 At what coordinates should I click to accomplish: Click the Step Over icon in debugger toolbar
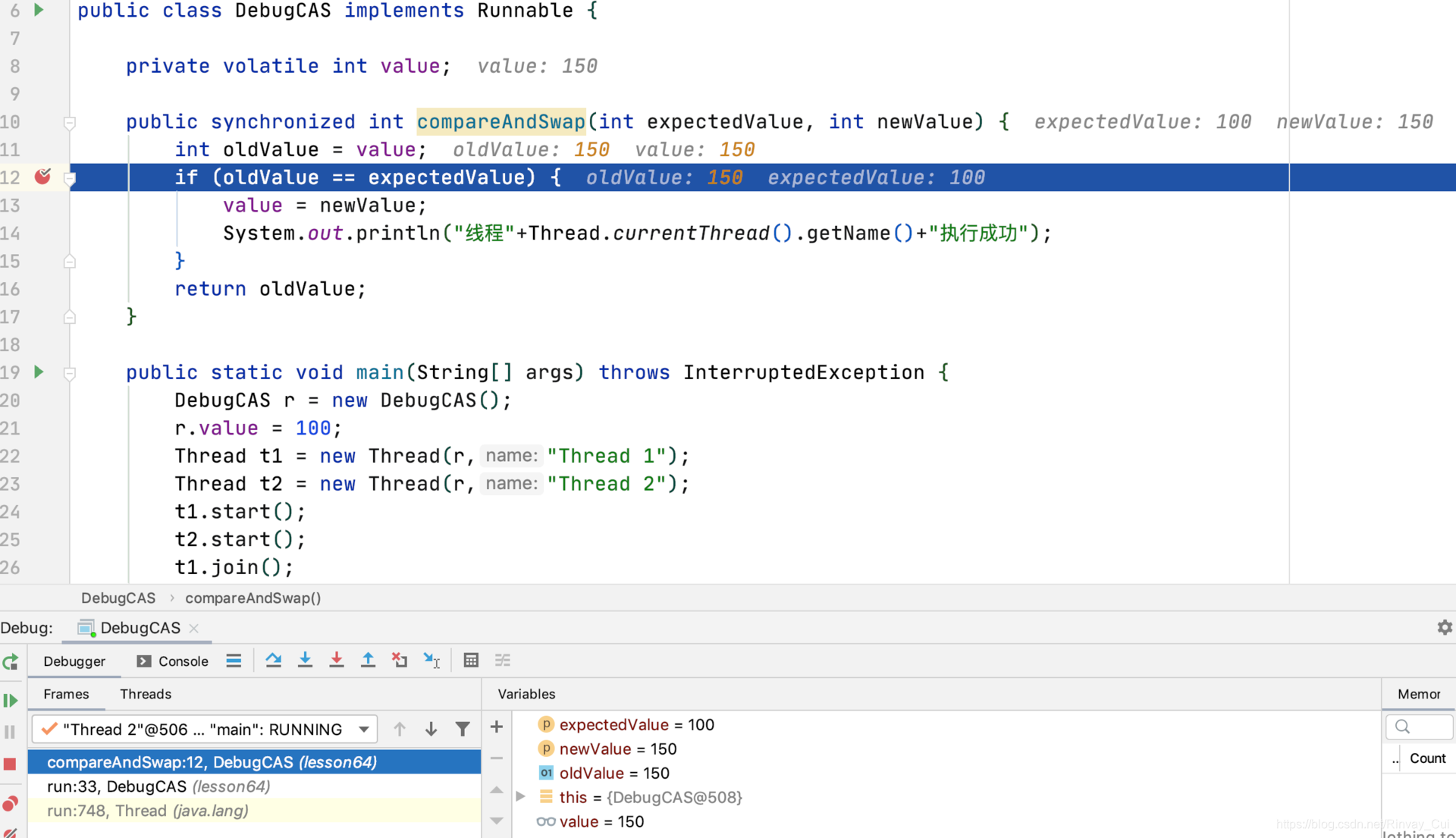point(272,660)
